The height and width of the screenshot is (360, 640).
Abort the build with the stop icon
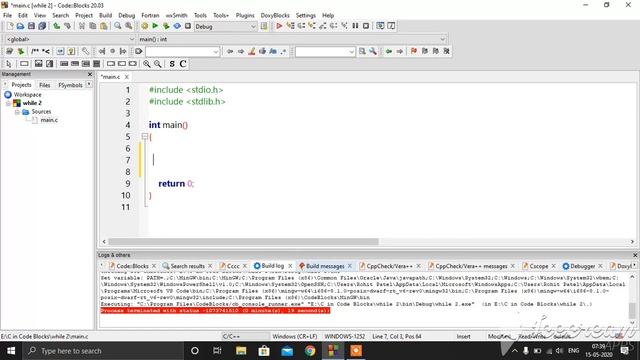188,26
